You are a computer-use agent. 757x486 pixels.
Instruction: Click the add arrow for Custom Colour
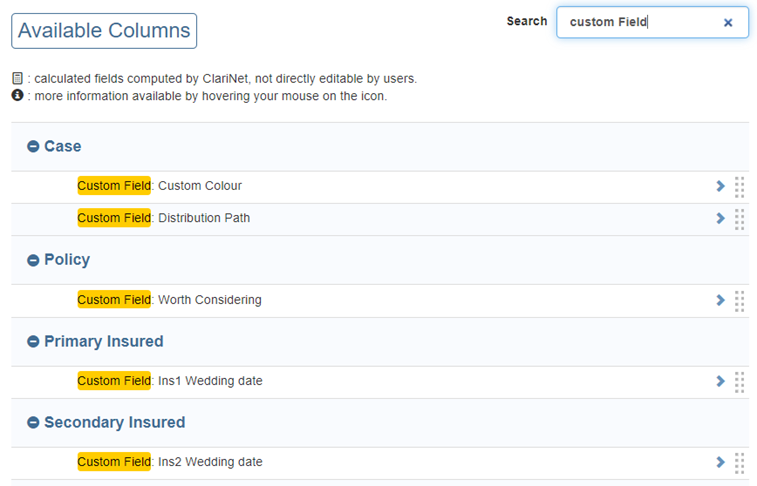720,186
